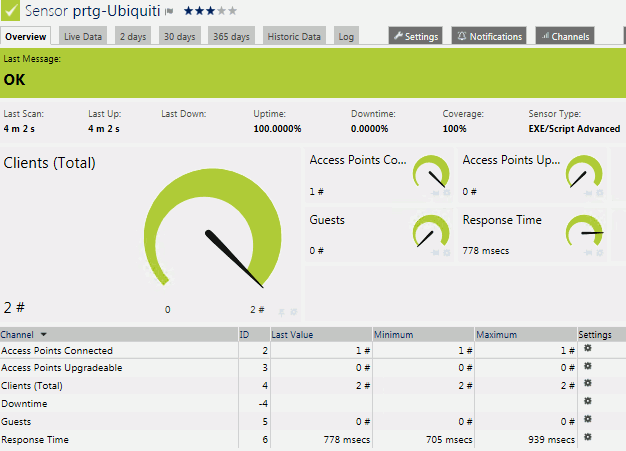This screenshot has height=451, width=626.
Task: Click pin icon on Access Points Co... gauge
Action: point(435,193)
